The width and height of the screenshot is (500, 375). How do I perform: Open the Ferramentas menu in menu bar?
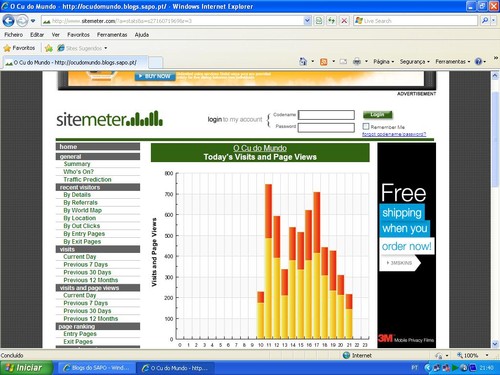point(112,35)
